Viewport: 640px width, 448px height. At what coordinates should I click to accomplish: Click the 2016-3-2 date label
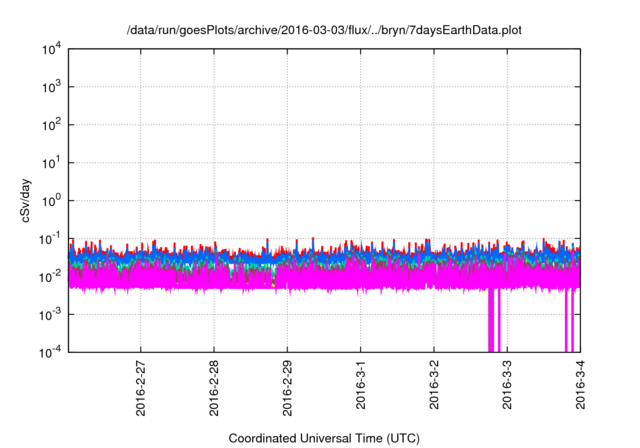point(433,385)
